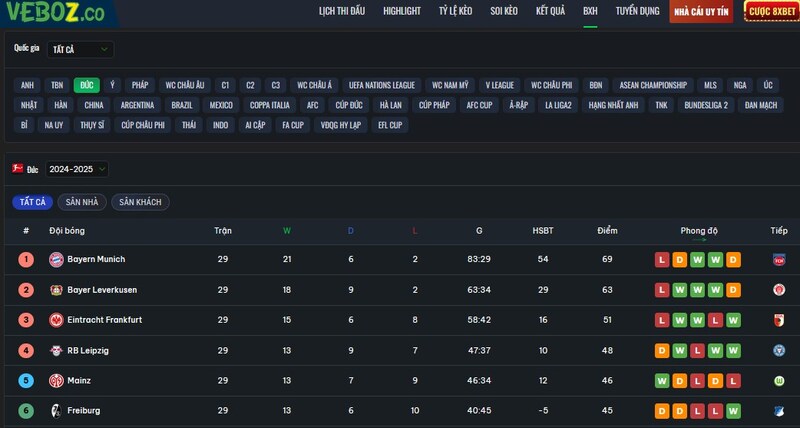Image resolution: width=800 pixels, height=428 pixels.
Task: Select the TBN league chip
Action: [57, 85]
